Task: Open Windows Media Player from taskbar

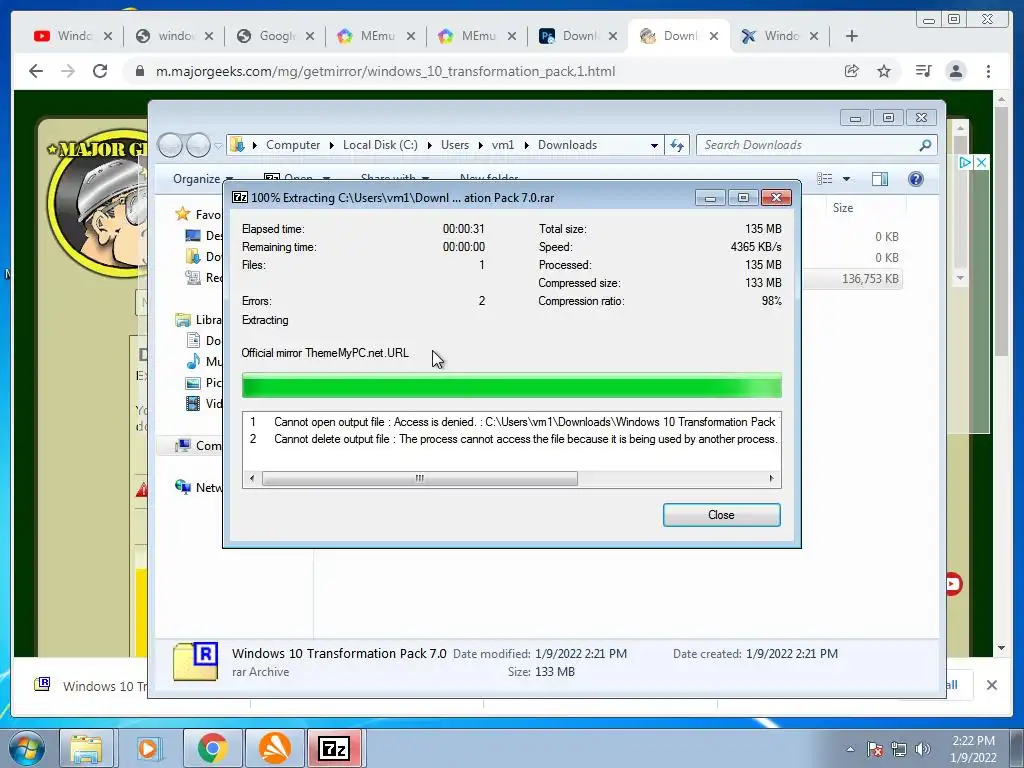Action: coord(148,748)
